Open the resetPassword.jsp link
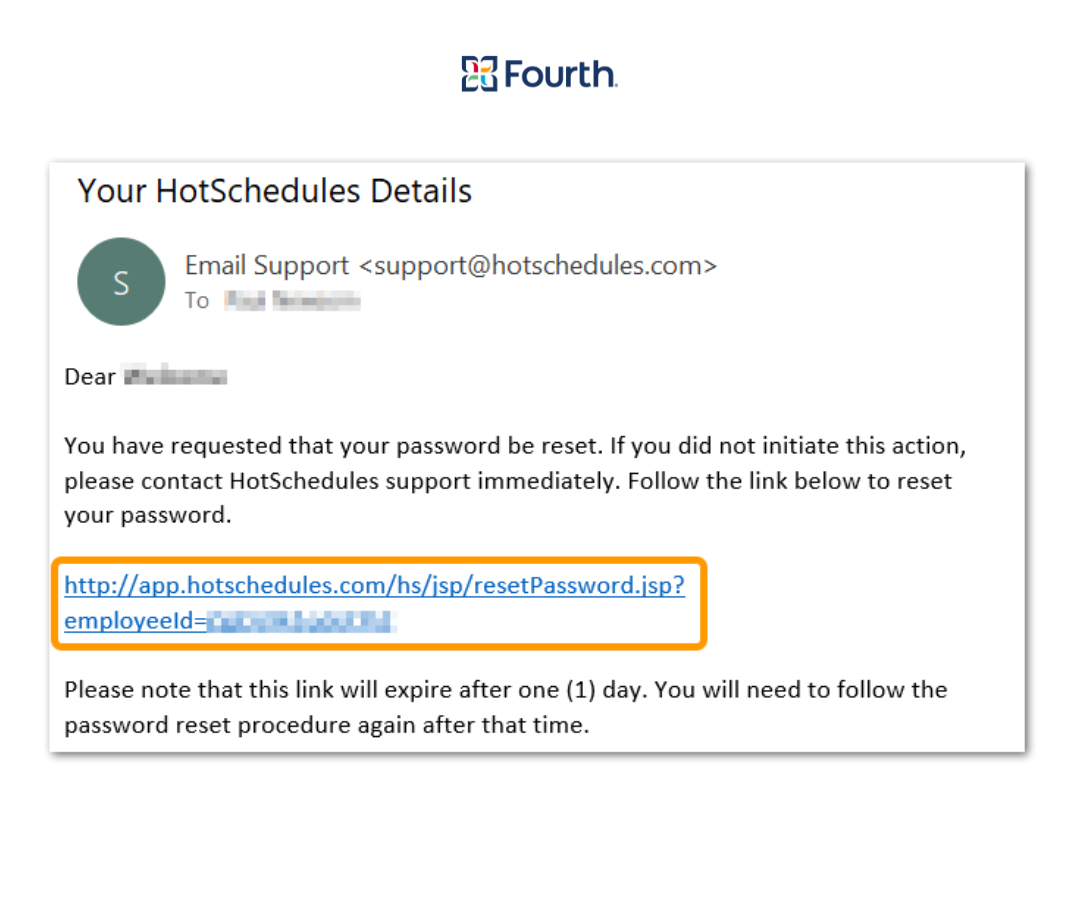The height and width of the screenshot is (920, 1080). click(x=375, y=585)
